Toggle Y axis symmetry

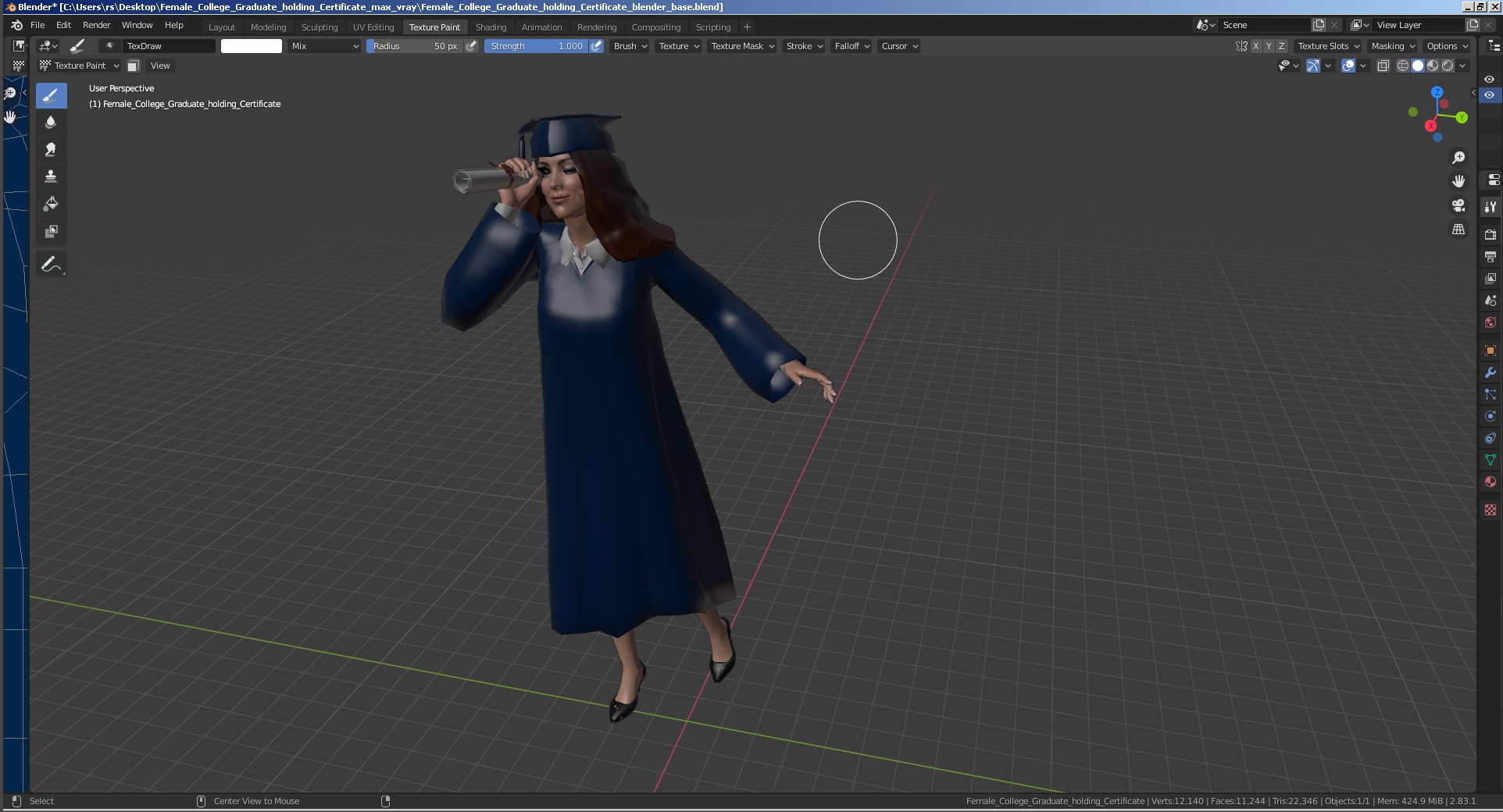click(1269, 46)
